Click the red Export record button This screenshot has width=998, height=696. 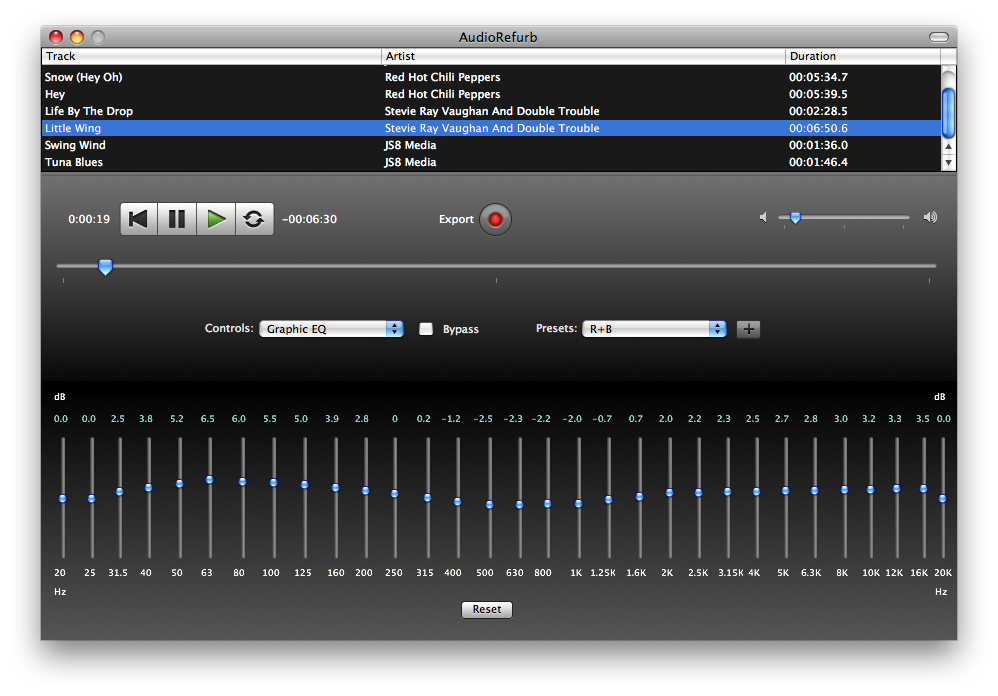tap(495, 219)
